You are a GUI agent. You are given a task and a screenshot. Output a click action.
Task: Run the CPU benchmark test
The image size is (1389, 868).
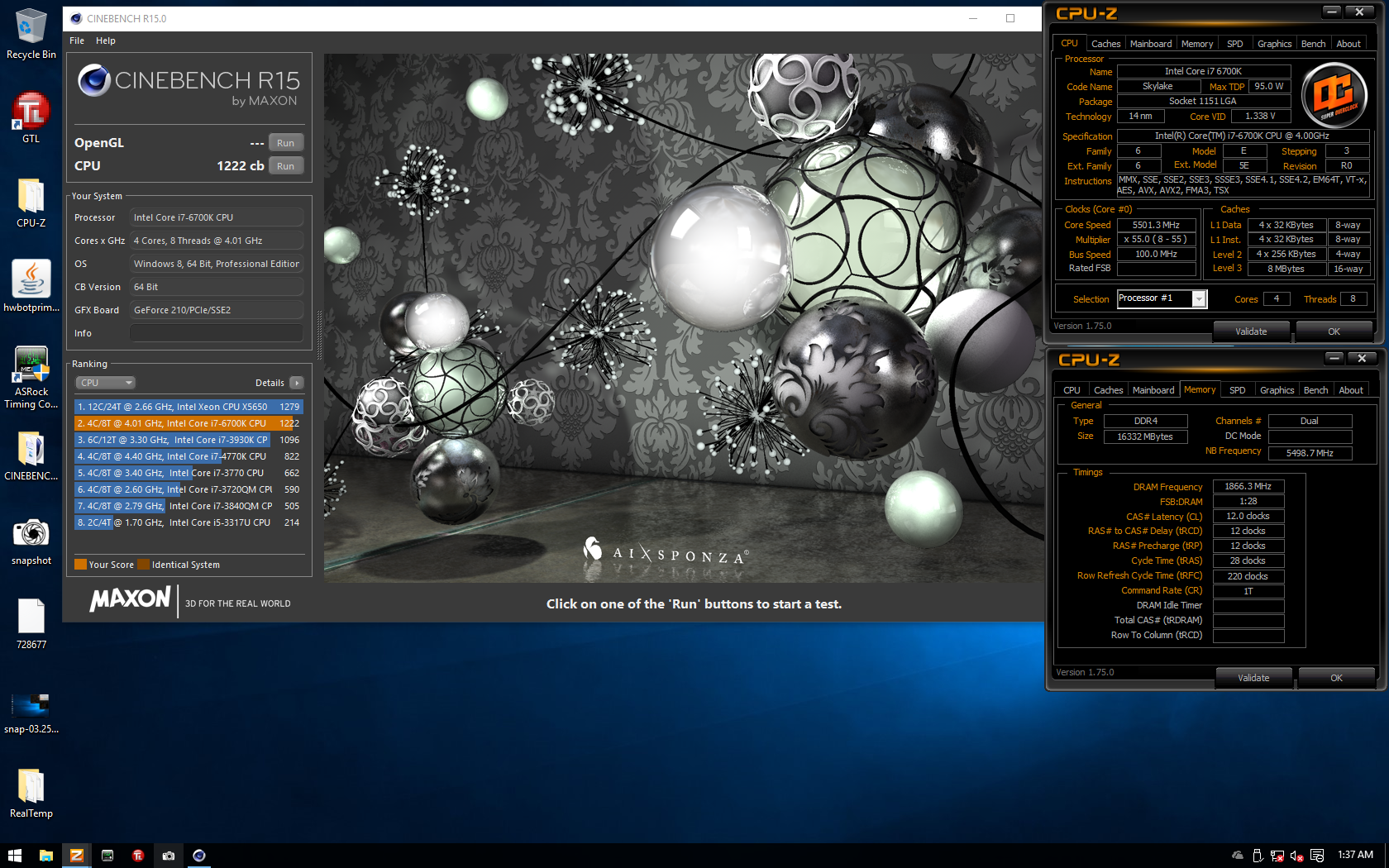coord(285,166)
